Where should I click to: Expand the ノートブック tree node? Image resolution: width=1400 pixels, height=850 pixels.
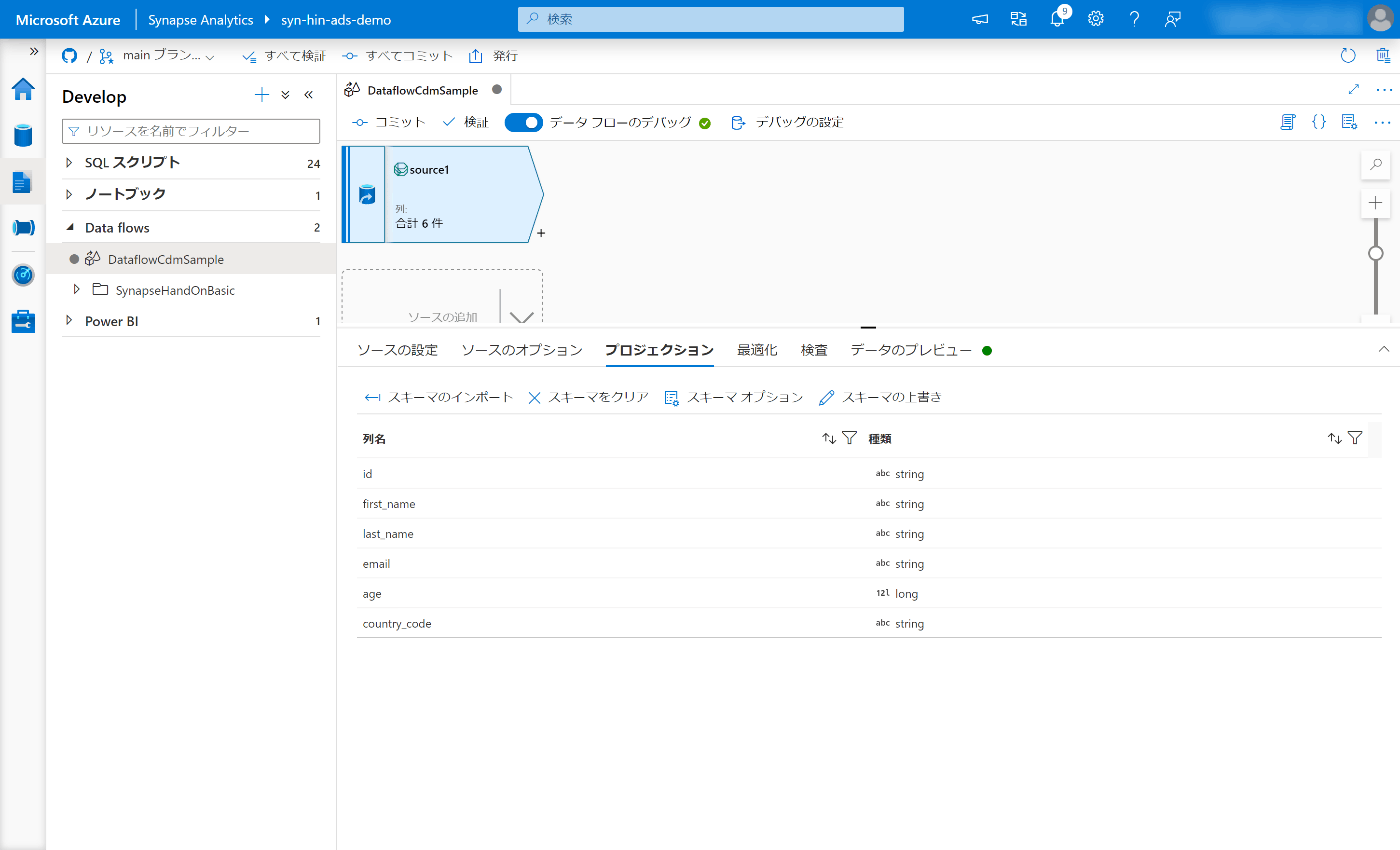69,194
